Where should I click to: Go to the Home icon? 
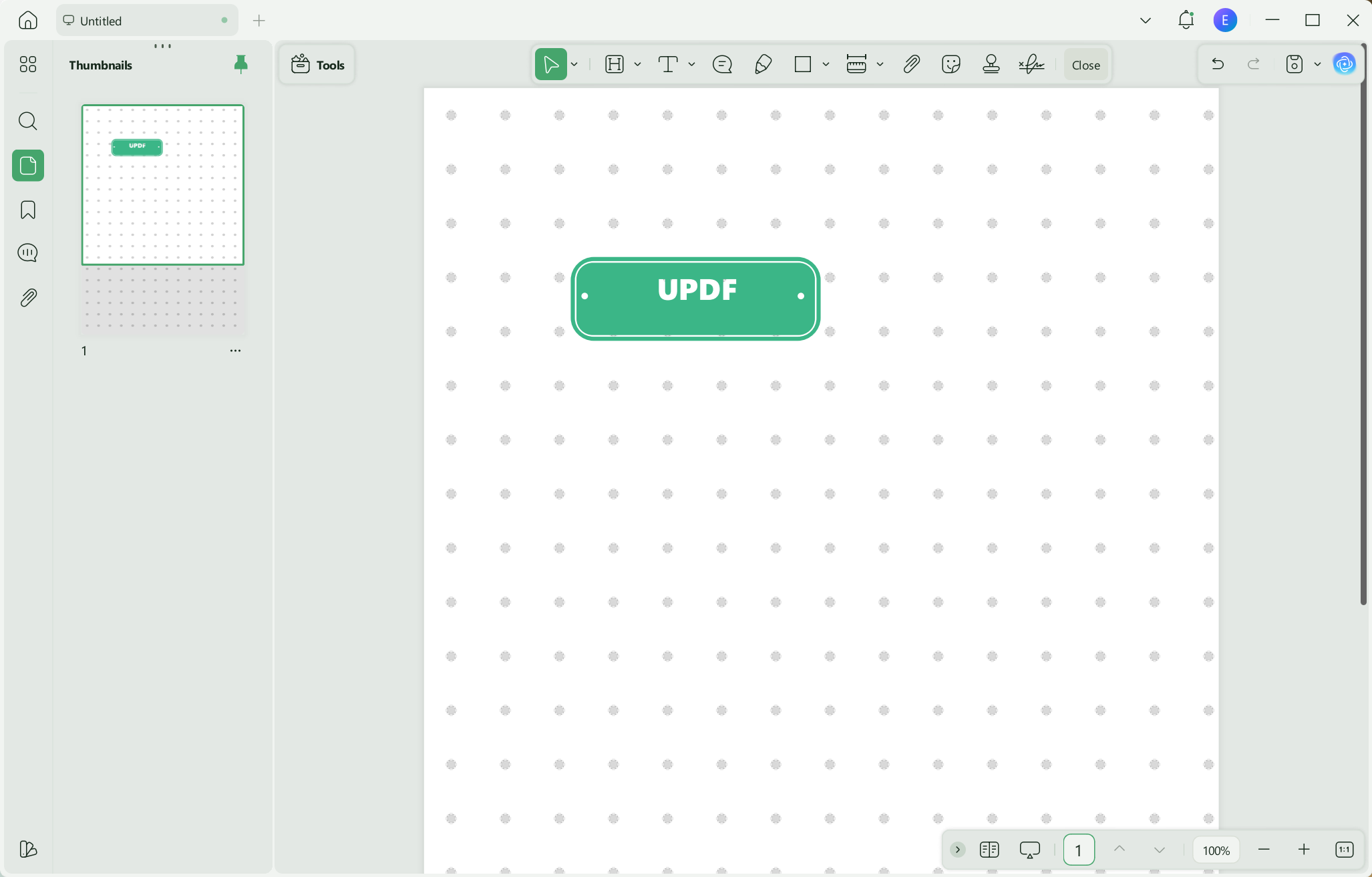point(28,20)
